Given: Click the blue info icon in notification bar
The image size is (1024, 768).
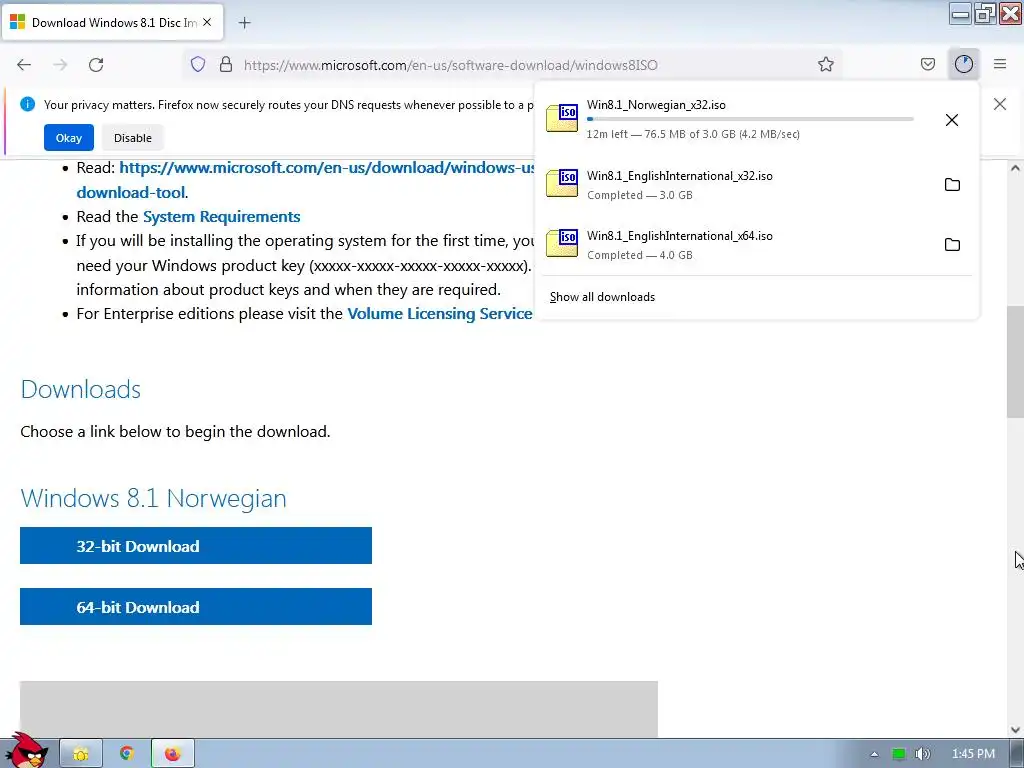Looking at the screenshot, I should point(27,104).
